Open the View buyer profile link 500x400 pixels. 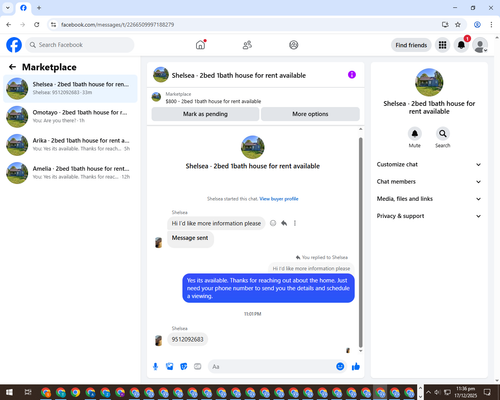coord(279,199)
